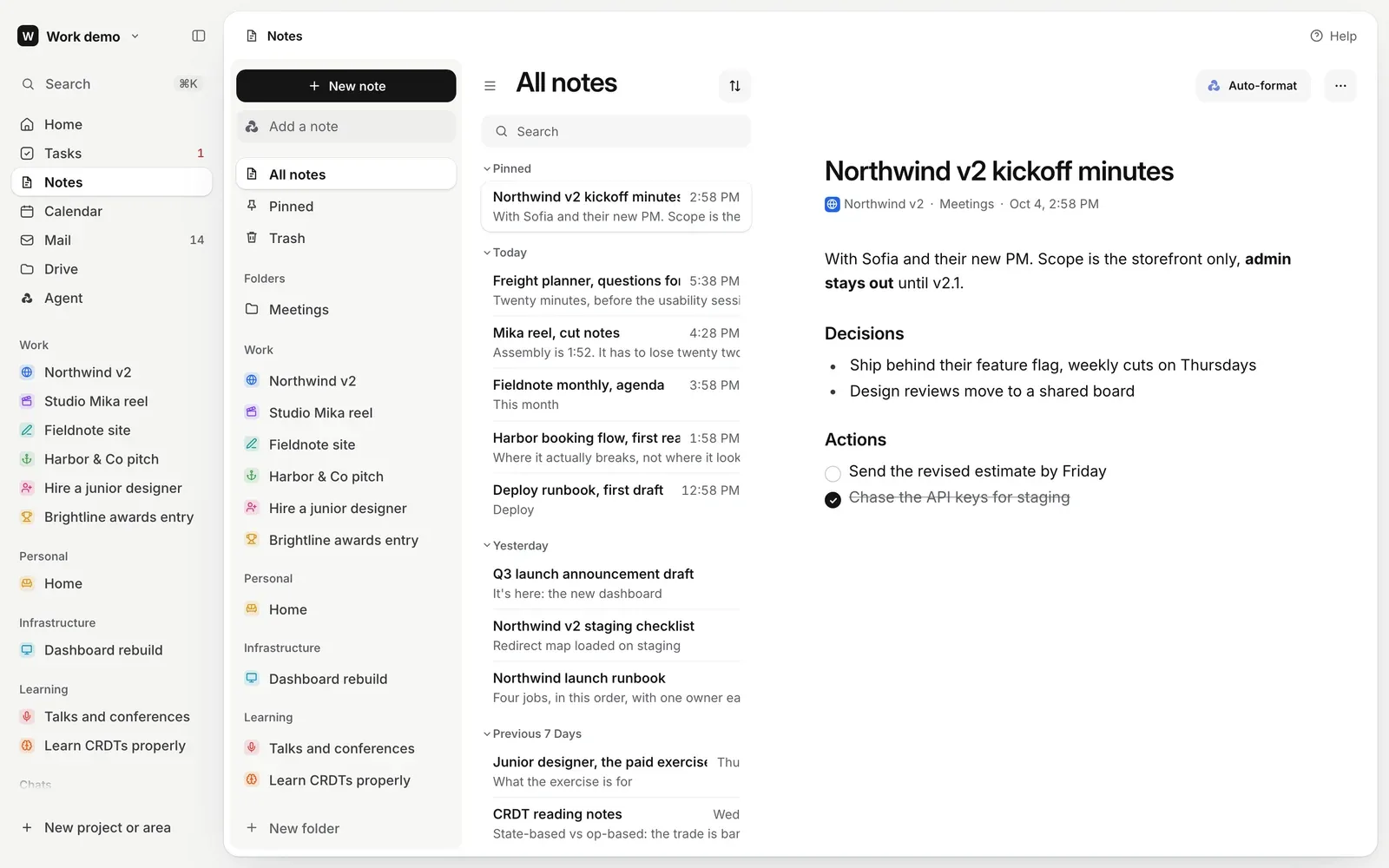Check off Send the revised estimate by Friday
This screenshot has height=868, width=1389.
tap(833, 473)
